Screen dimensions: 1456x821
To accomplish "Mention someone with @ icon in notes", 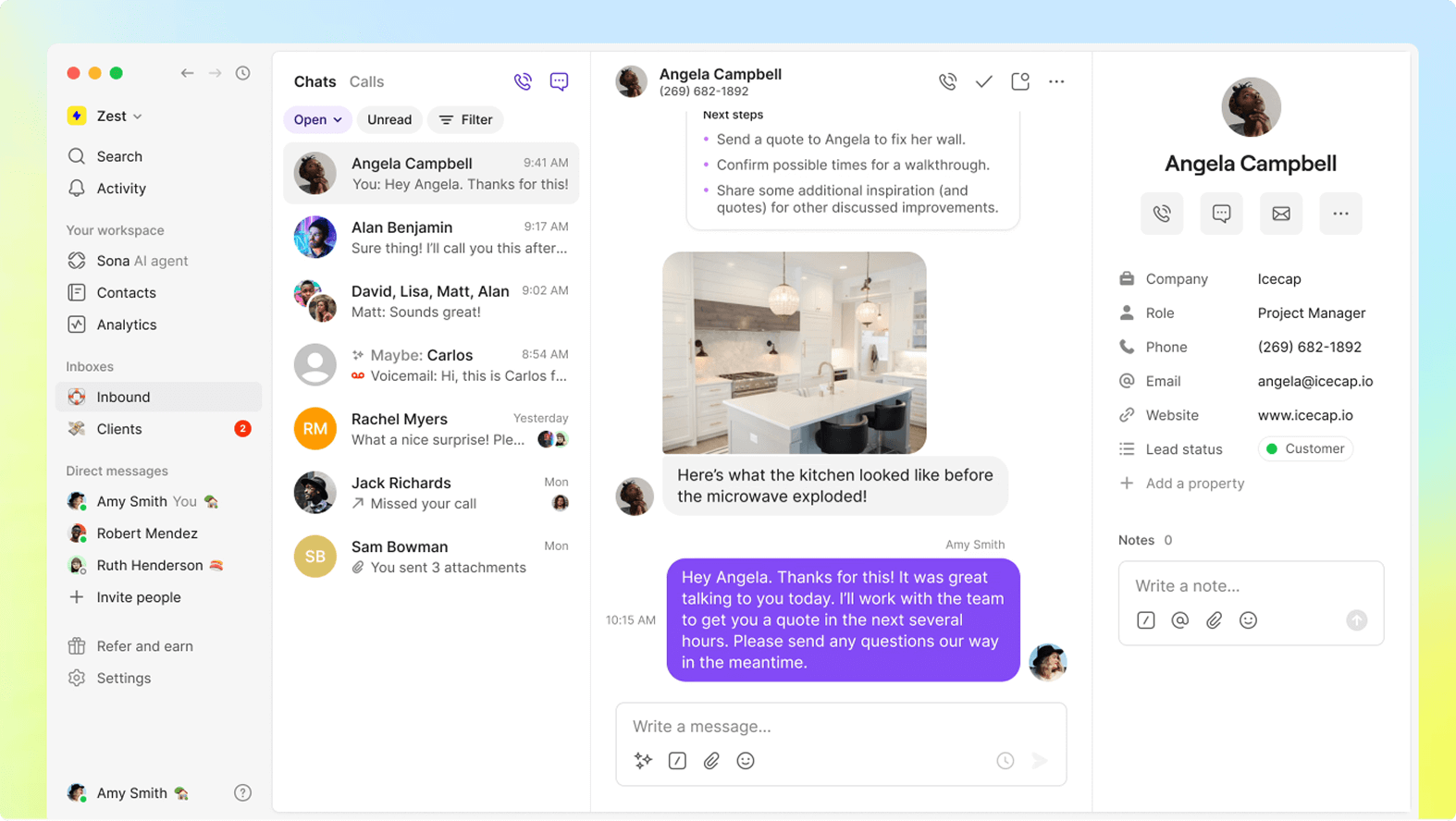I will click(x=1179, y=620).
